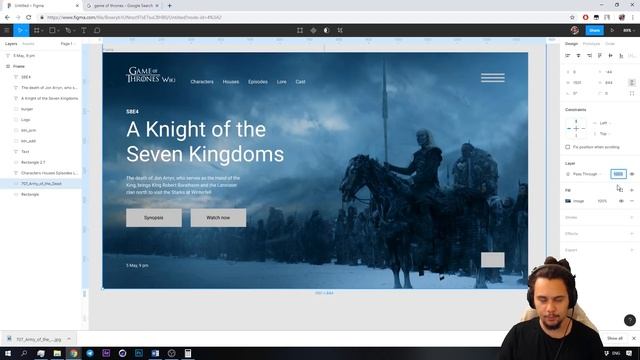Click the Align right icon
This screenshot has width=640, height=360.
[589, 56]
